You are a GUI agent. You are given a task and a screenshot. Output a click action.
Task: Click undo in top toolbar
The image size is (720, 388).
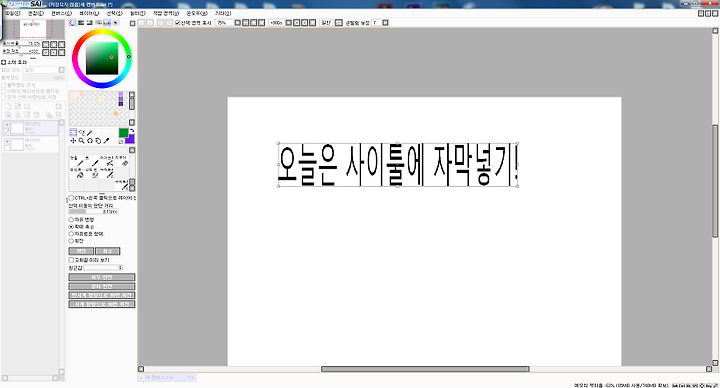(141, 22)
